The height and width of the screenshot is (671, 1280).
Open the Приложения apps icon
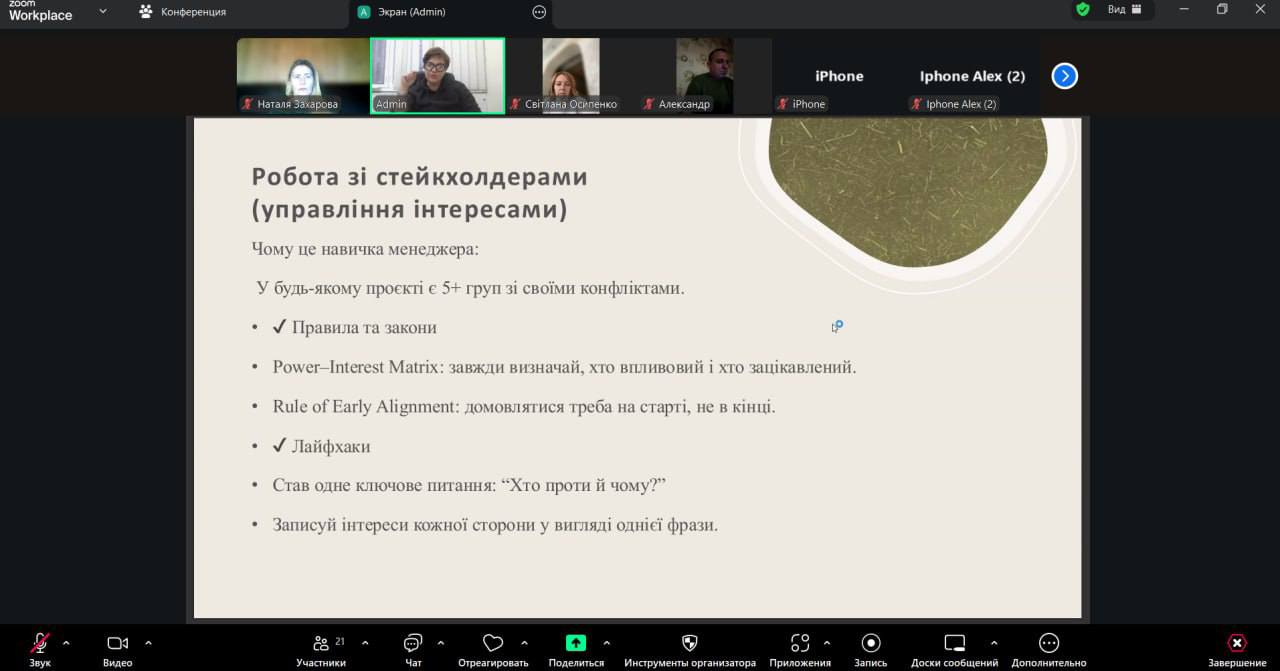click(x=799, y=643)
